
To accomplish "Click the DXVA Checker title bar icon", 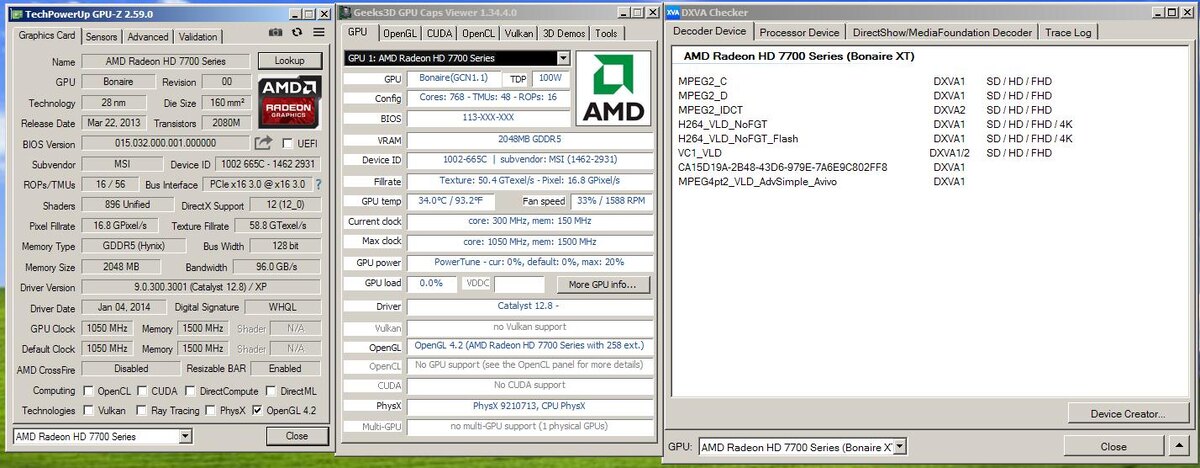I will [x=672, y=11].
